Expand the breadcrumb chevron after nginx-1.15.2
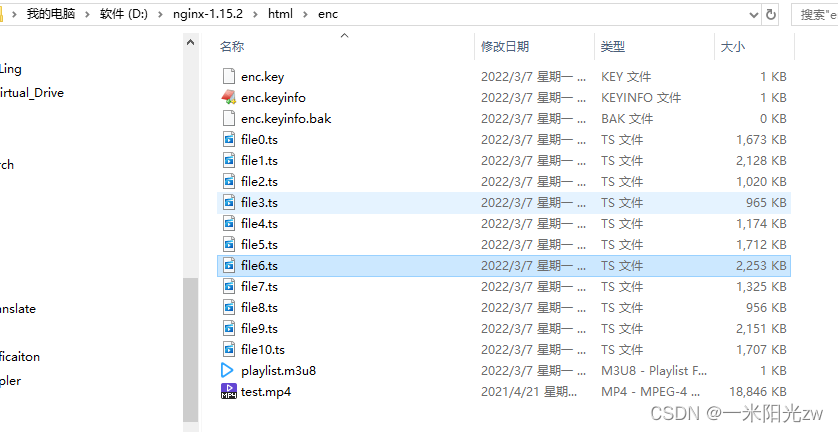Image resolution: width=838 pixels, height=432 pixels. pos(255,14)
